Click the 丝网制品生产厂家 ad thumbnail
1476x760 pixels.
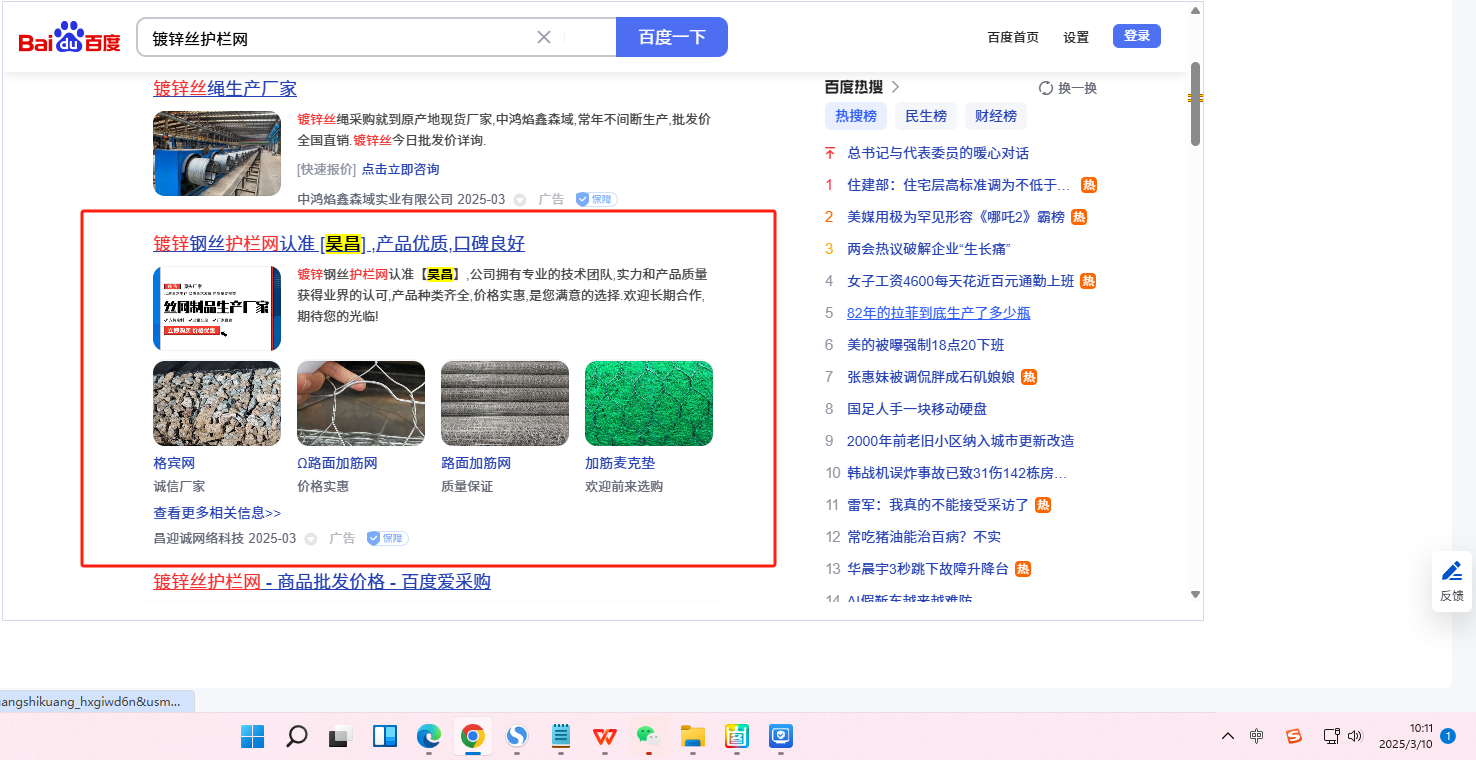click(x=217, y=308)
